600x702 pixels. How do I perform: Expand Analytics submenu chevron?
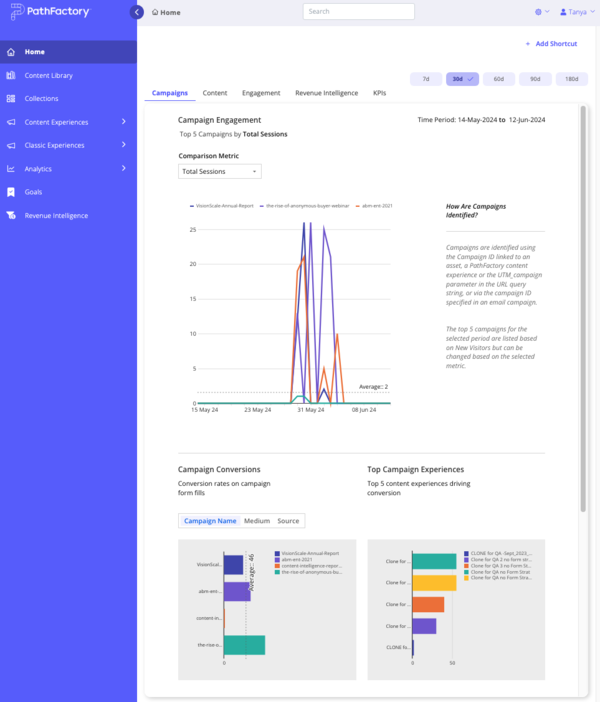pos(124,168)
